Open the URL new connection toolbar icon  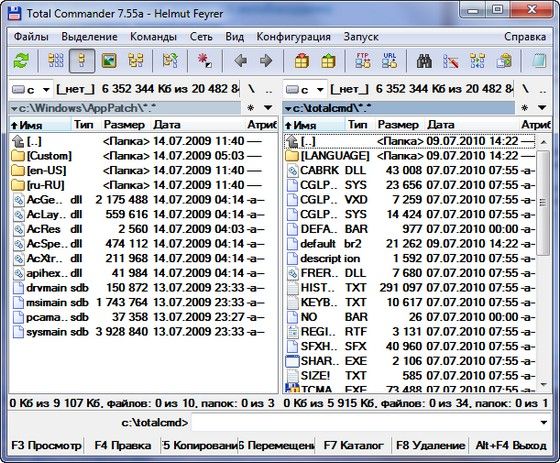(389, 61)
